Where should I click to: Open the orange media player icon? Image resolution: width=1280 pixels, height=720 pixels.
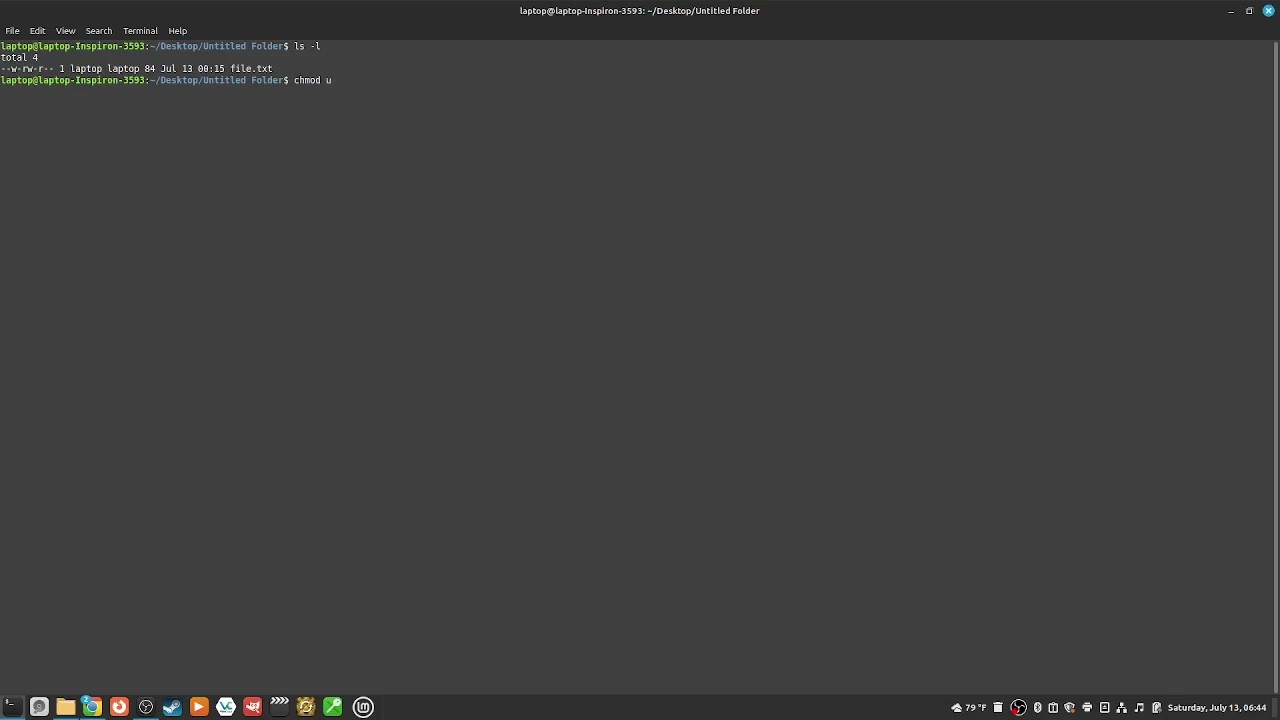199,707
